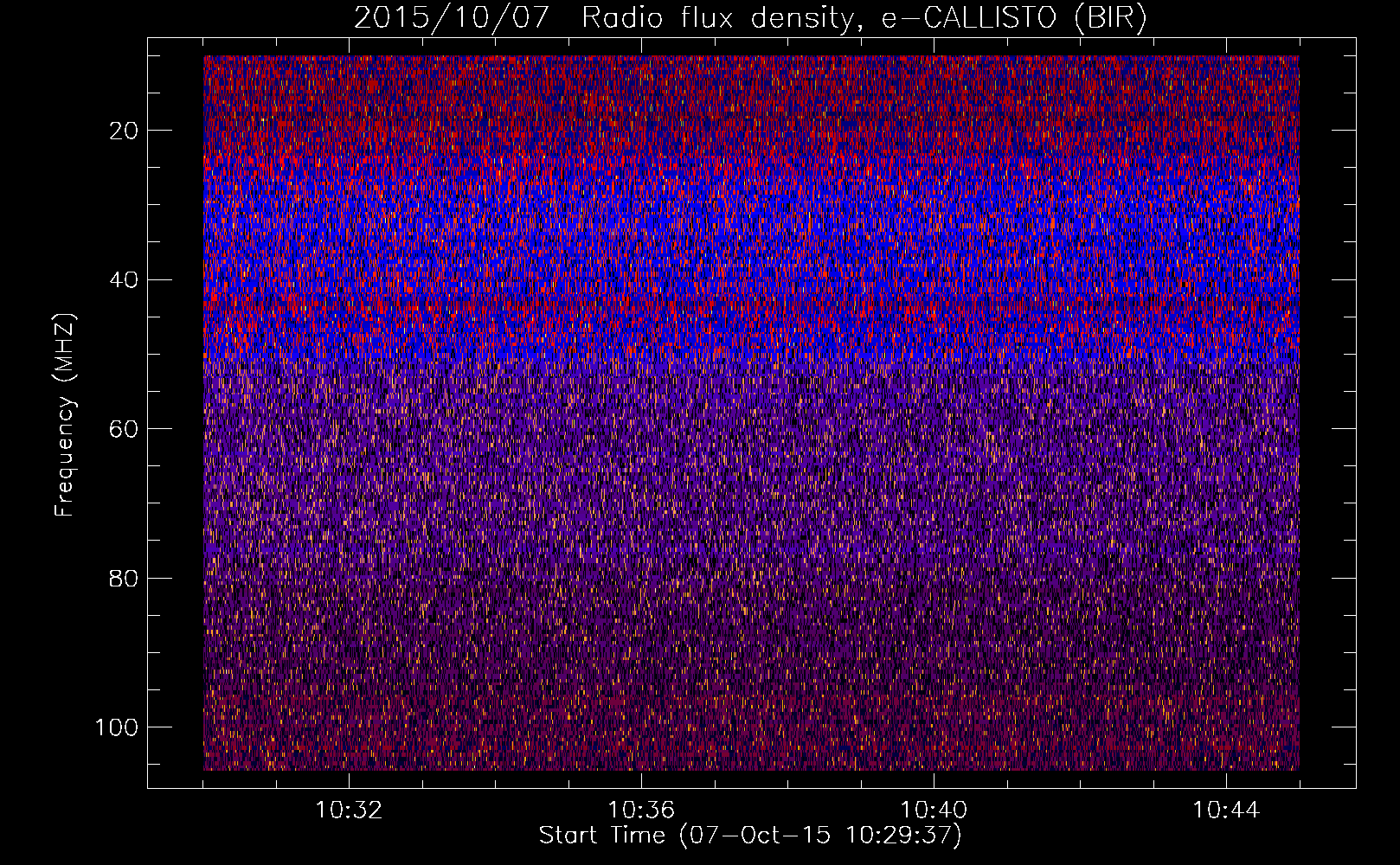Click the plot title "2015/10/07 Radio flux density, e-CALLISTO (BIR)"
1400x865 pixels.
pyautogui.click(x=750, y=18)
